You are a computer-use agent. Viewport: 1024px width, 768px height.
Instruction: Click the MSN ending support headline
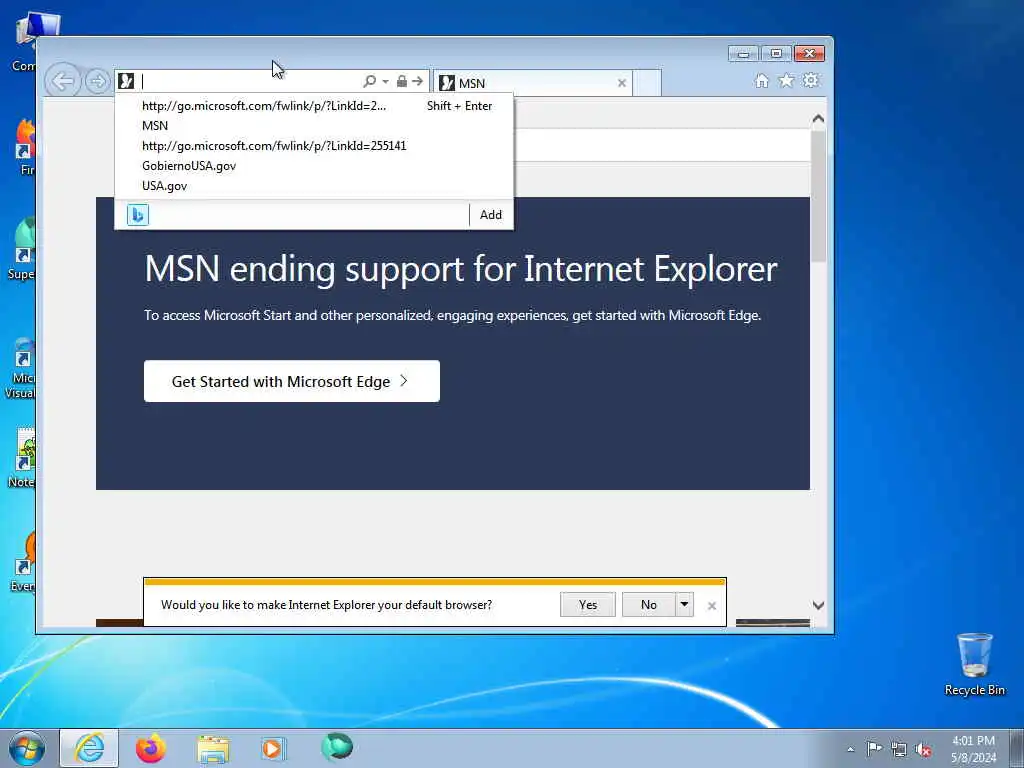(461, 268)
